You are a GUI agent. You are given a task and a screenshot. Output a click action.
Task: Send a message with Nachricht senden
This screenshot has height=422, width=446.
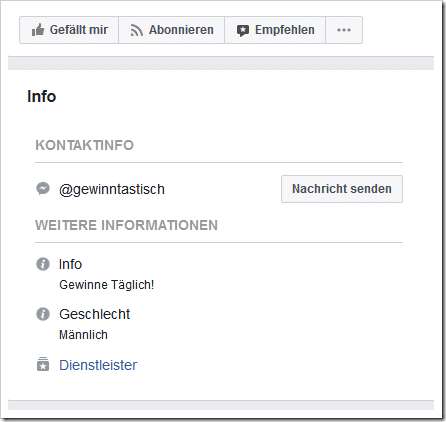(342, 189)
